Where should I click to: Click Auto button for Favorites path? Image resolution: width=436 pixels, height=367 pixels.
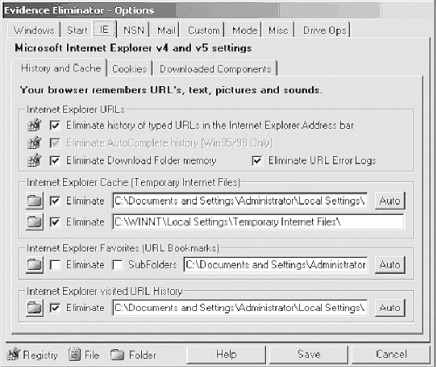click(390, 265)
